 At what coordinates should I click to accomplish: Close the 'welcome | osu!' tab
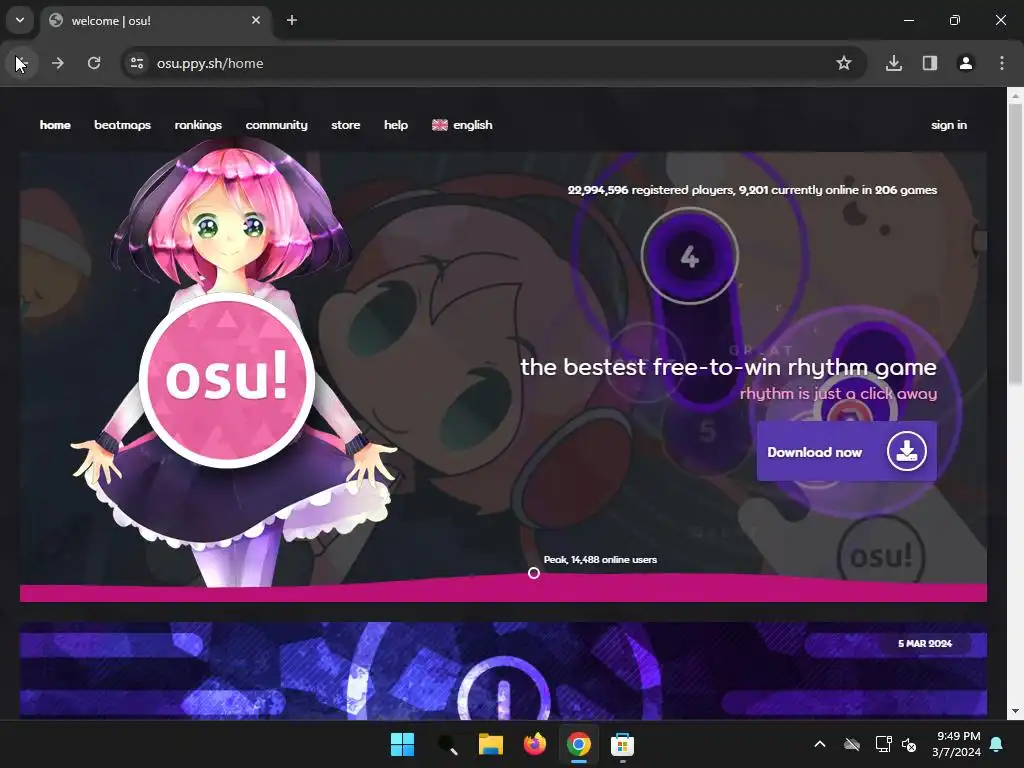[x=256, y=20]
